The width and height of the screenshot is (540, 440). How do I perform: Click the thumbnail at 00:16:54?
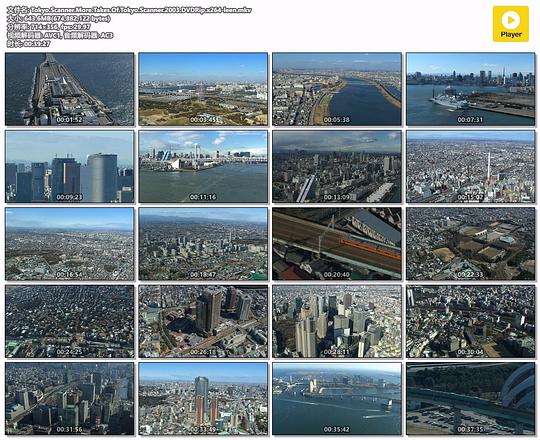click(70, 244)
